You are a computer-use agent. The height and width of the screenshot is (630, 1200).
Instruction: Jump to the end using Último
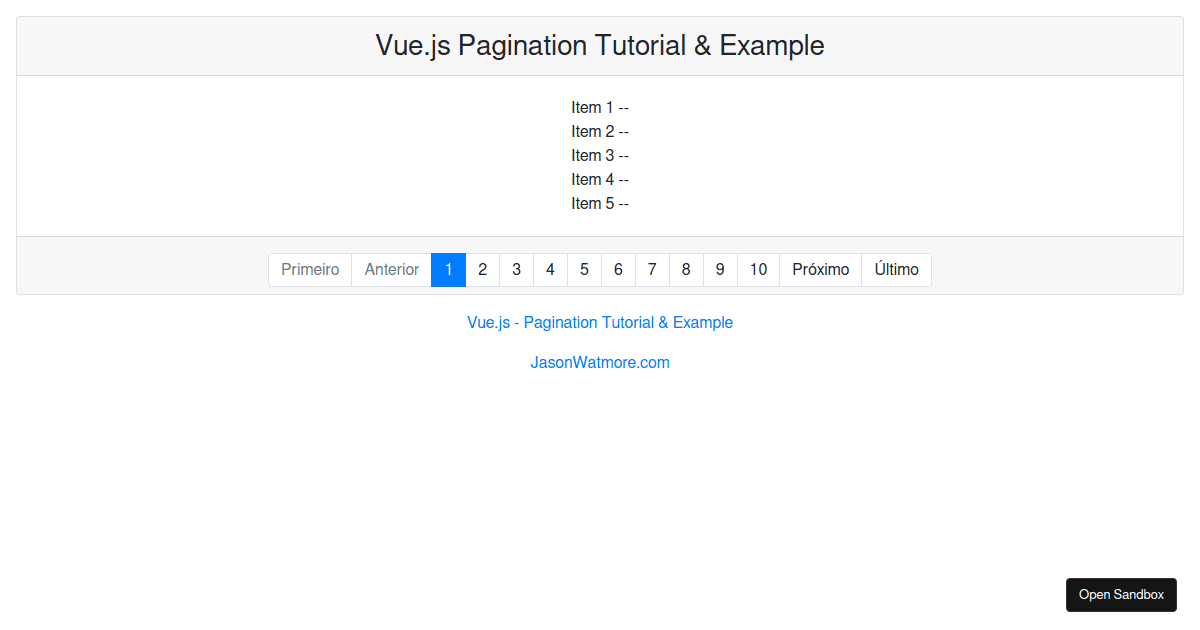click(x=896, y=269)
